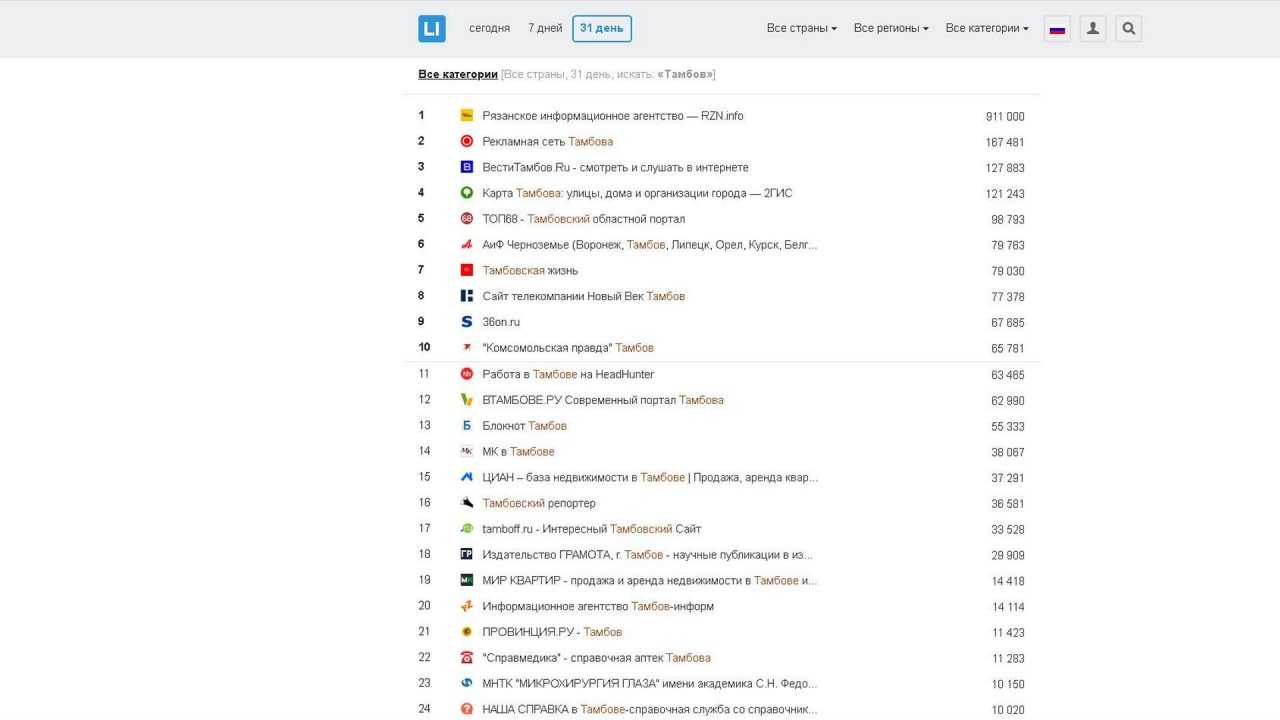This screenshot has height=720, width=1280.
Task: Click the Тамбовский репортер favicon
Action: [466, 503]
